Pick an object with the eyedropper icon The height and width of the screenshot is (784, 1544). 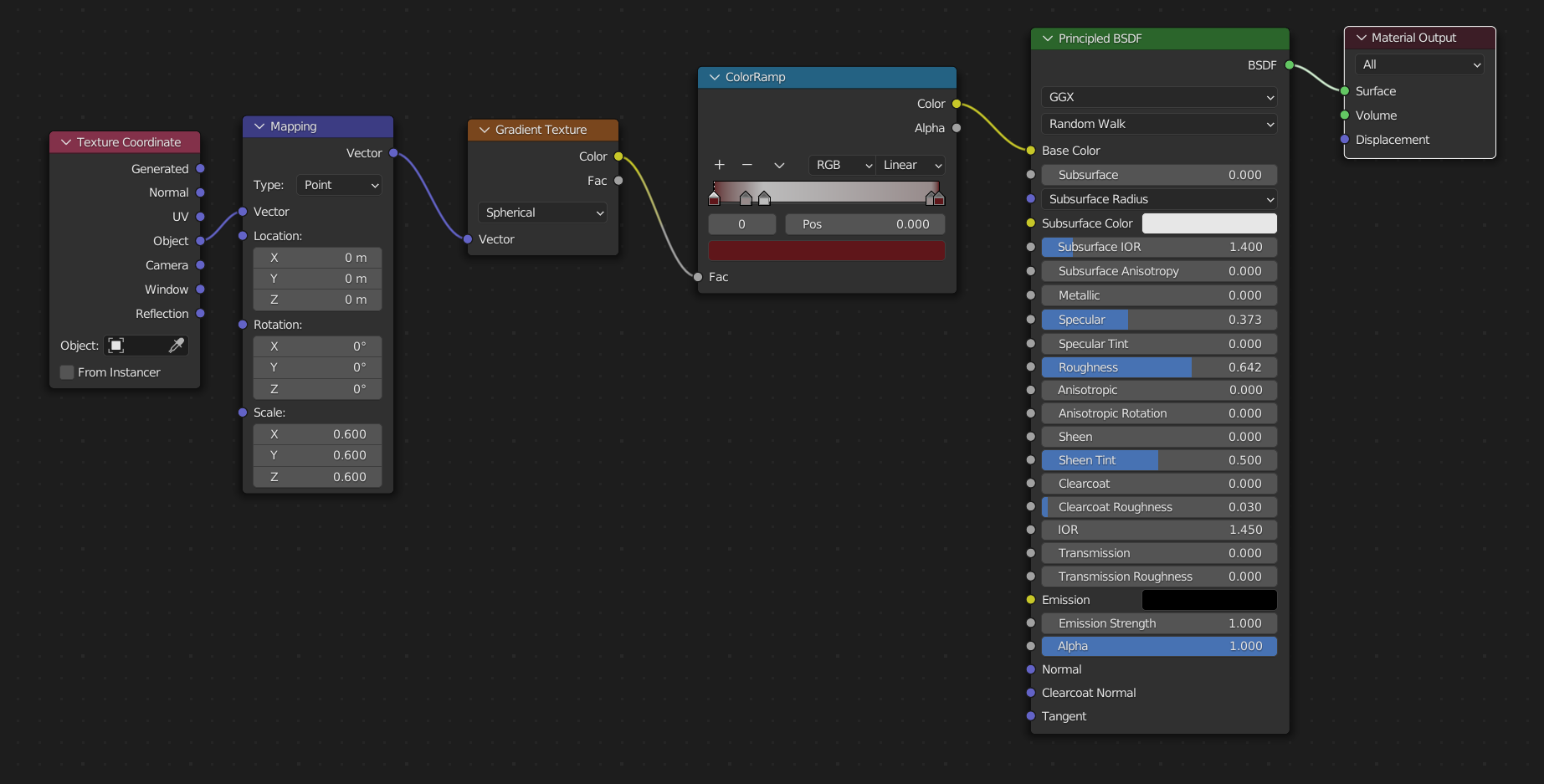point(176,346)
